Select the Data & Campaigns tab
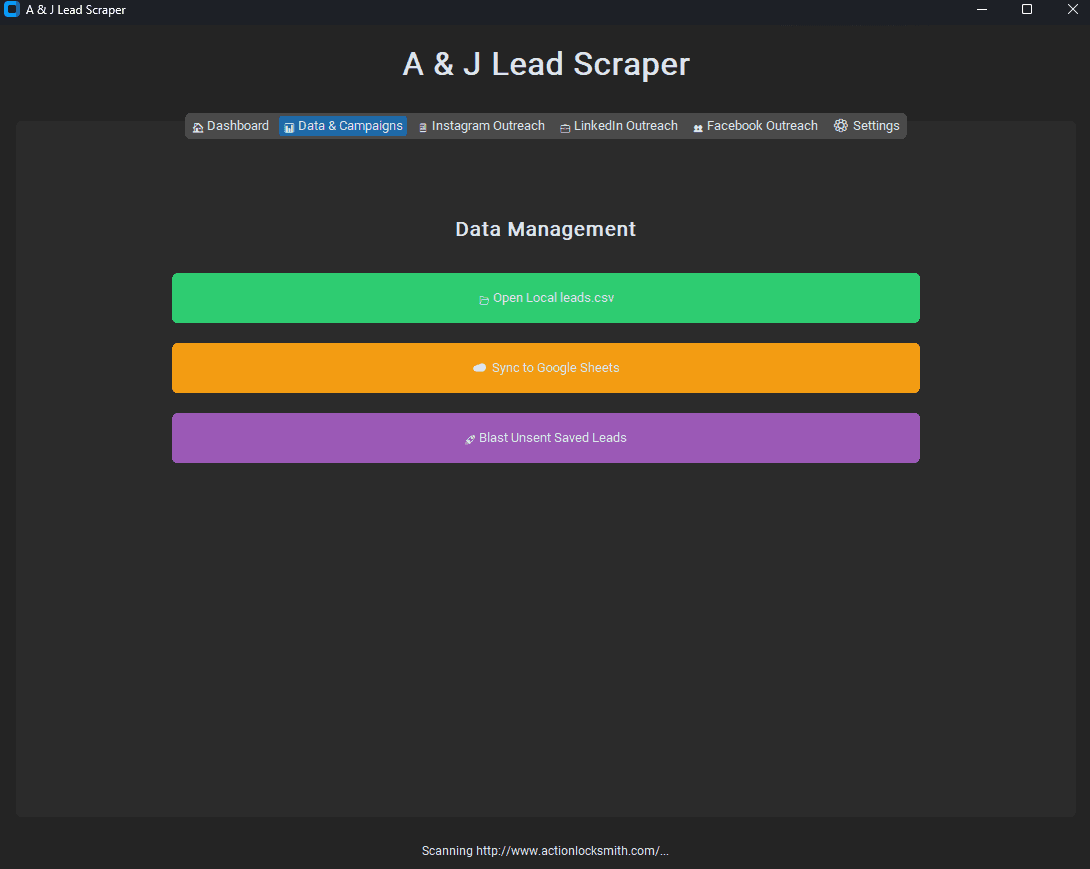 click(343, 126)
